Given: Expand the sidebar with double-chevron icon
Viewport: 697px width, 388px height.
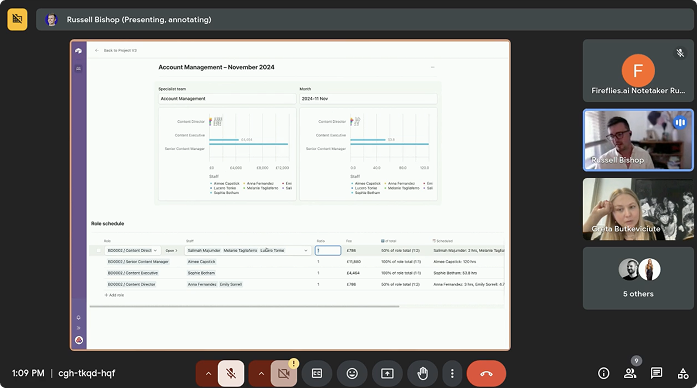Looking at the screenshot, I should click(79, 328).
